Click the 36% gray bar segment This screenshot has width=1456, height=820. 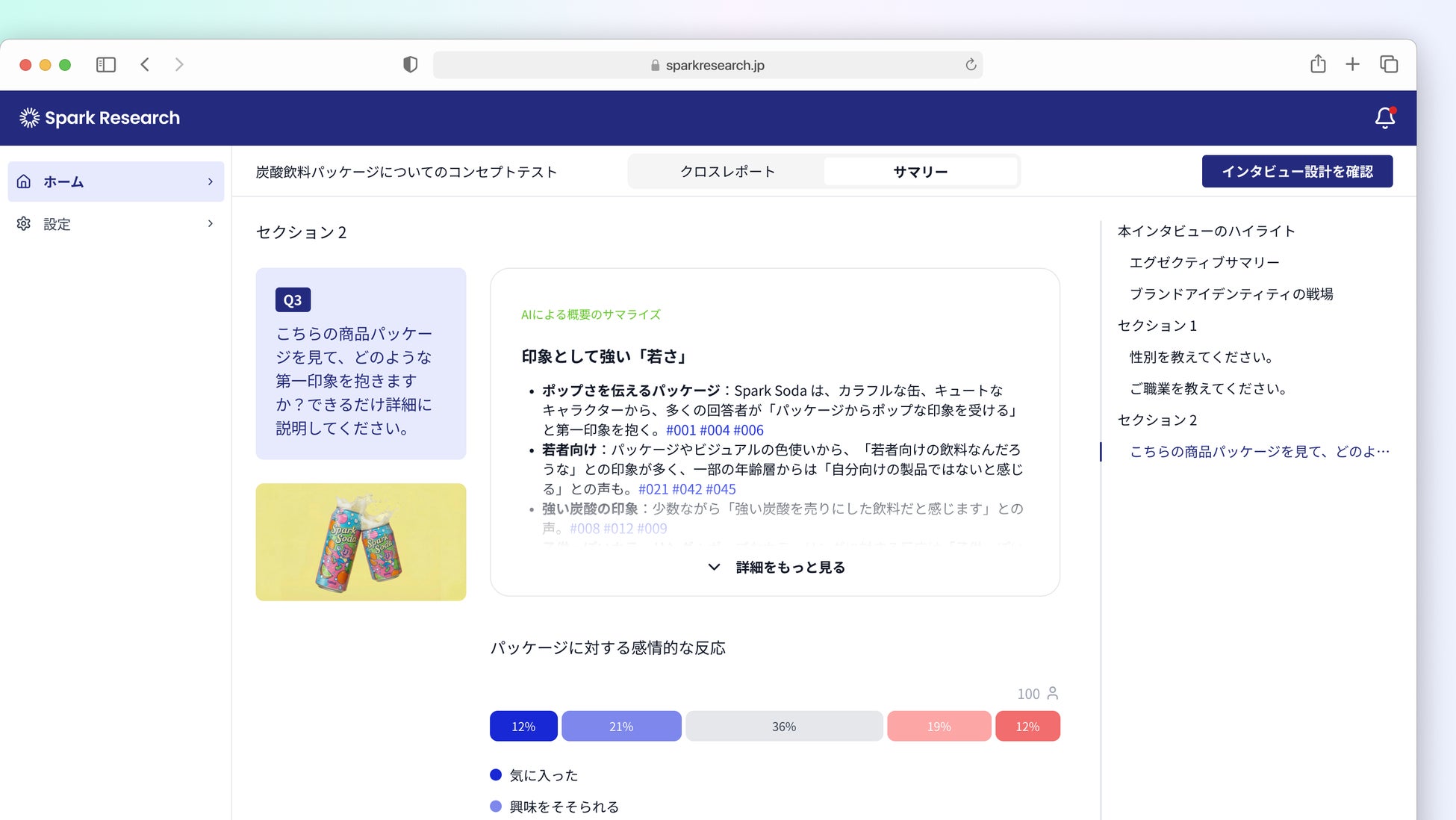point(783,726)
